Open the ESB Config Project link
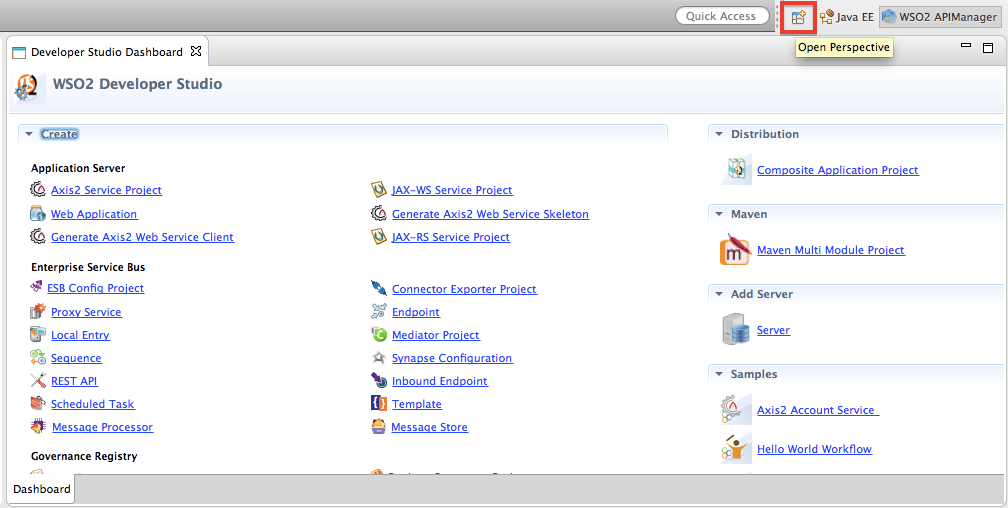The image size is (1008, 508). 96,288
